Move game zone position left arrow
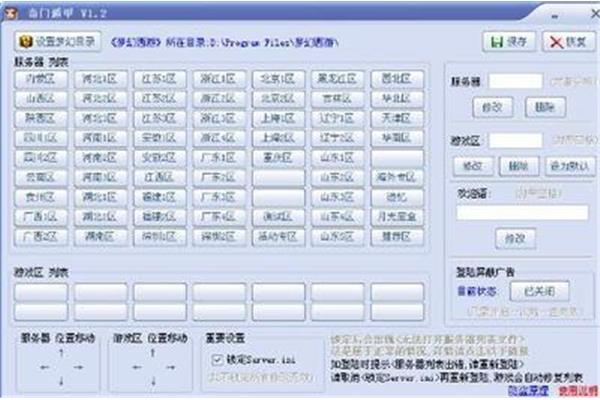This screenshot has width=600, height=400. click(137, 367)
